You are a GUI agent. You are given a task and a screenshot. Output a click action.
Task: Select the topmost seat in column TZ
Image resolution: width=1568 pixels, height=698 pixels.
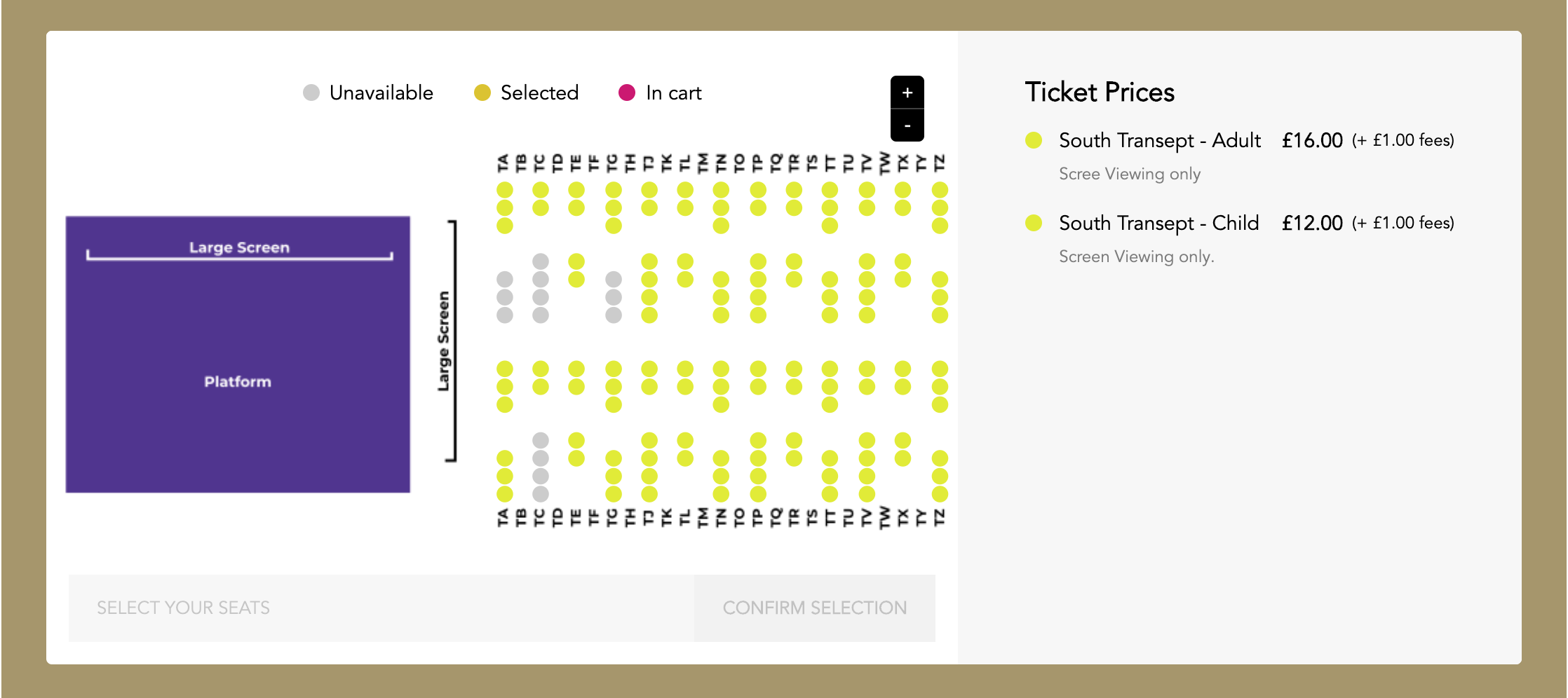[940, 190]
